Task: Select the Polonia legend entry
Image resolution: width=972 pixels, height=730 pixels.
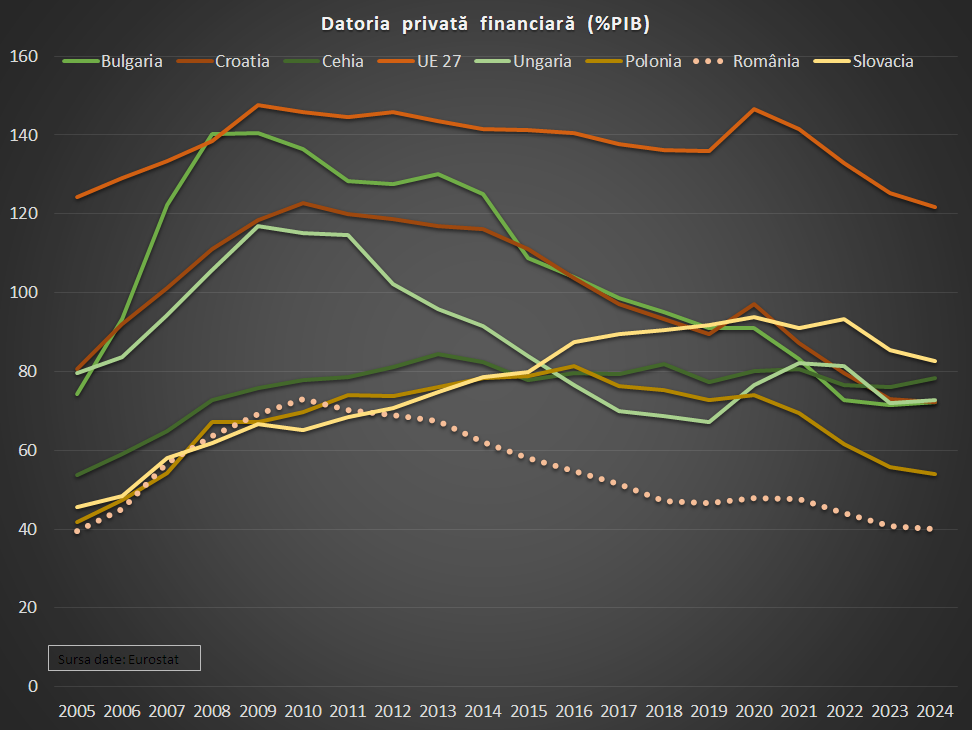Action: click(x=653, y=61)
